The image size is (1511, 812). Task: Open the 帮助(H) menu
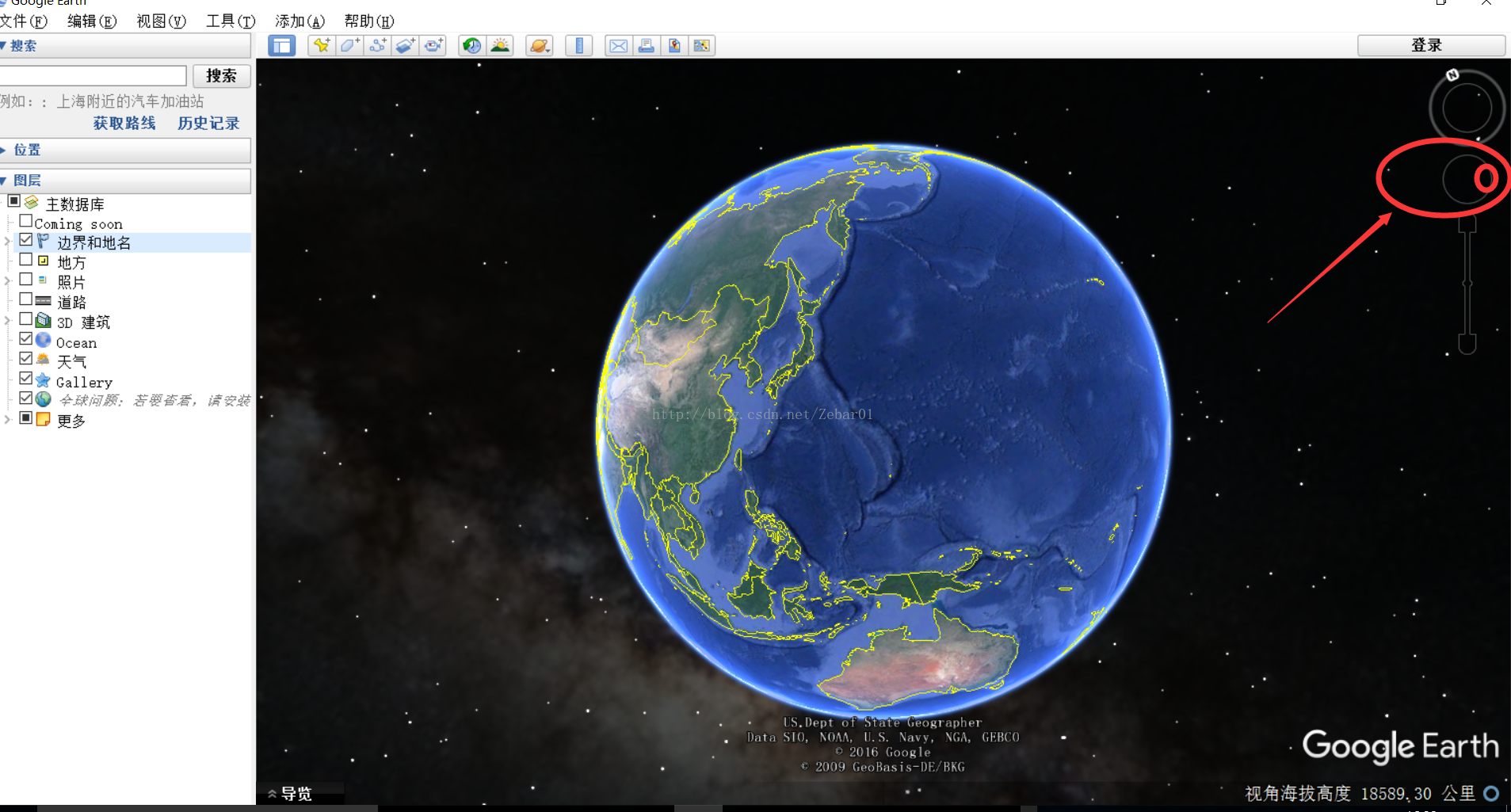pos(369,21)
